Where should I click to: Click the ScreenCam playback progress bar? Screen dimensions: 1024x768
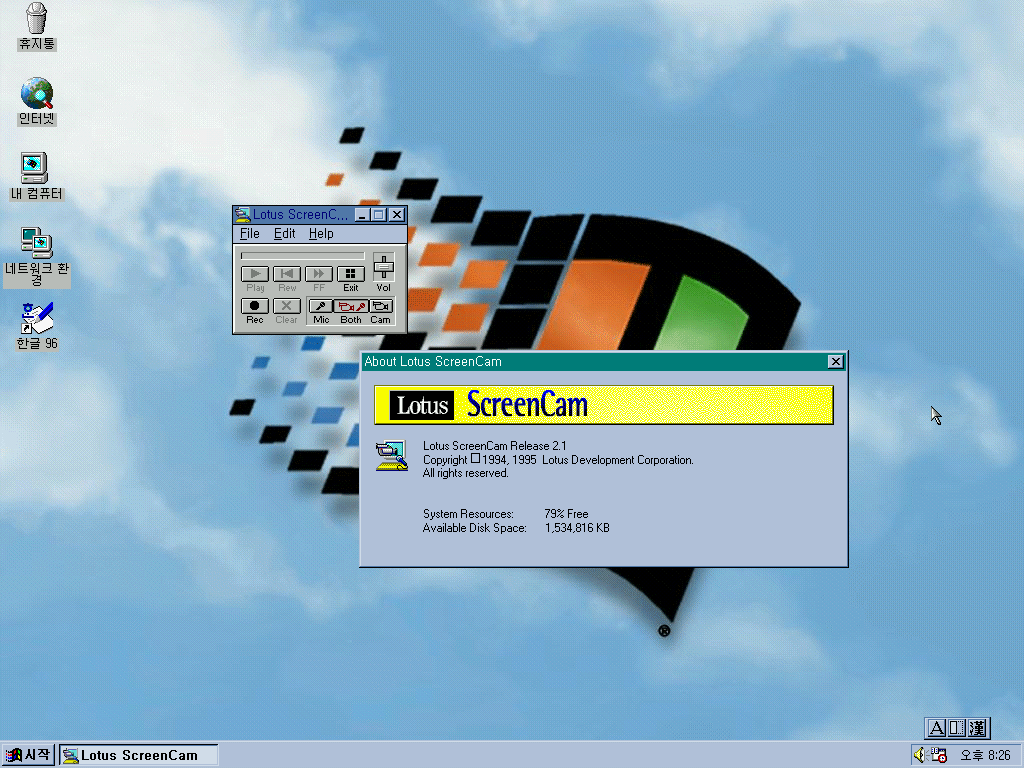(x=302, y=256)
